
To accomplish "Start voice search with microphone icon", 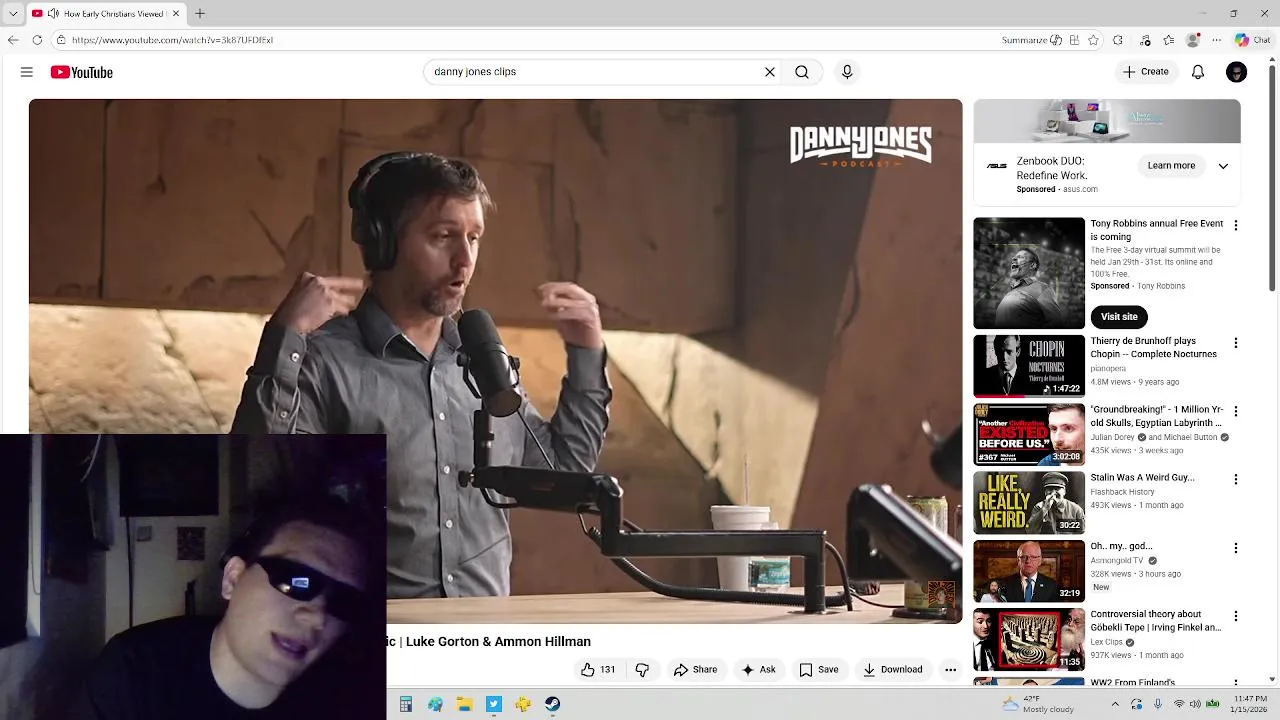I will coord(847,72).
